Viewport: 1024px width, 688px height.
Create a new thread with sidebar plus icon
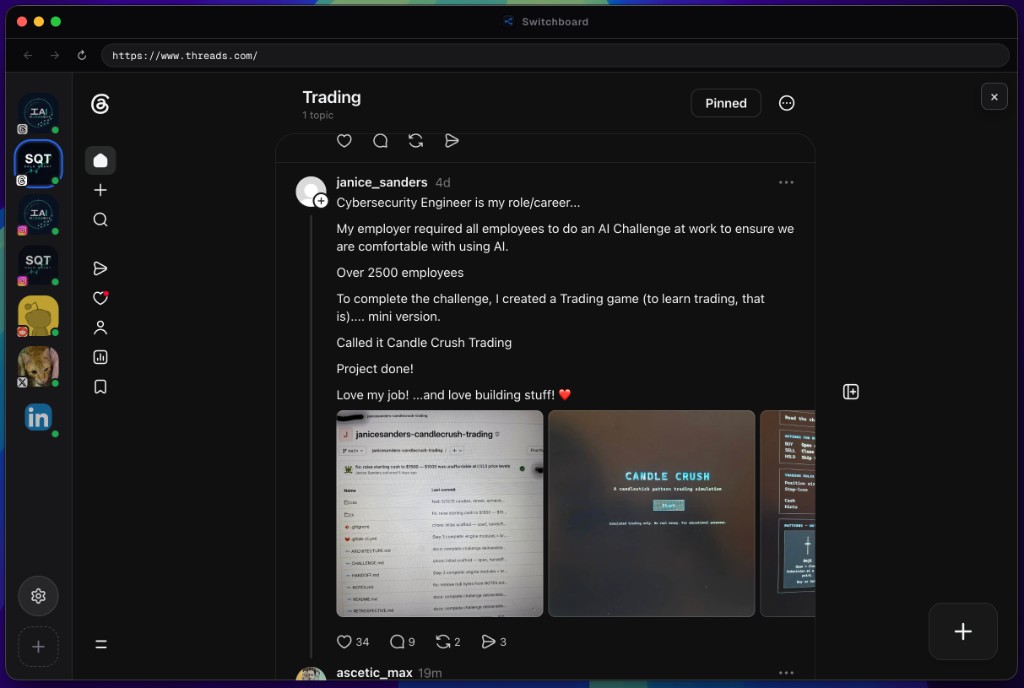tap(100, 190)
